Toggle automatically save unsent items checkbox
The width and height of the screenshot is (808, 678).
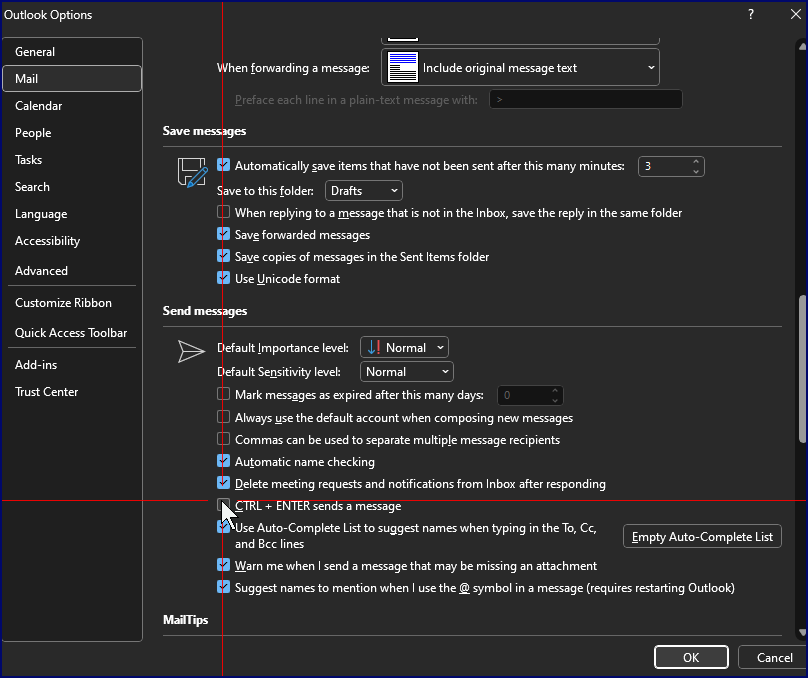coord(223,165)
